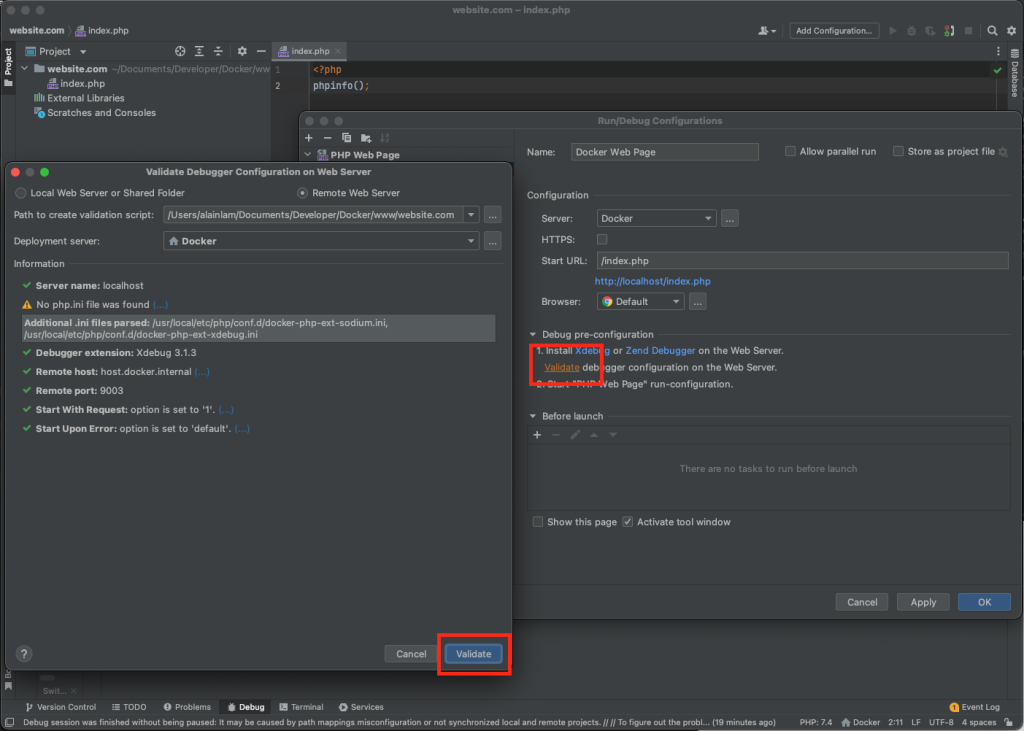The width and height of the screenshot is (1024, 731).
Task: Click Cancel in Validate Debugger dialog
Action: (411, 654)
